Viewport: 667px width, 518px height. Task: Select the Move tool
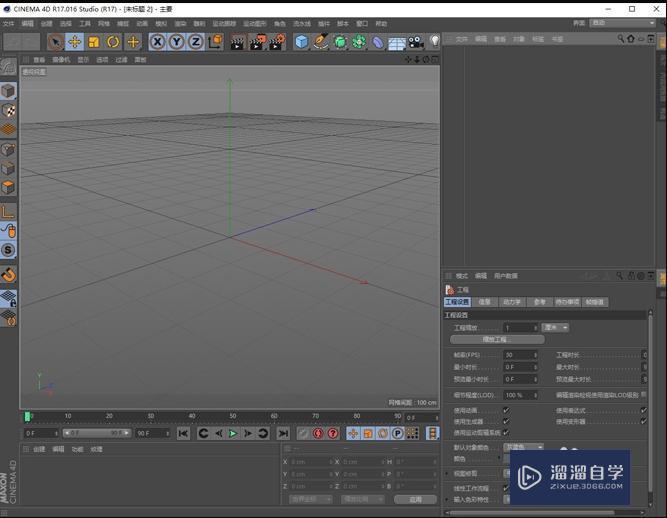tap(74, 42)
